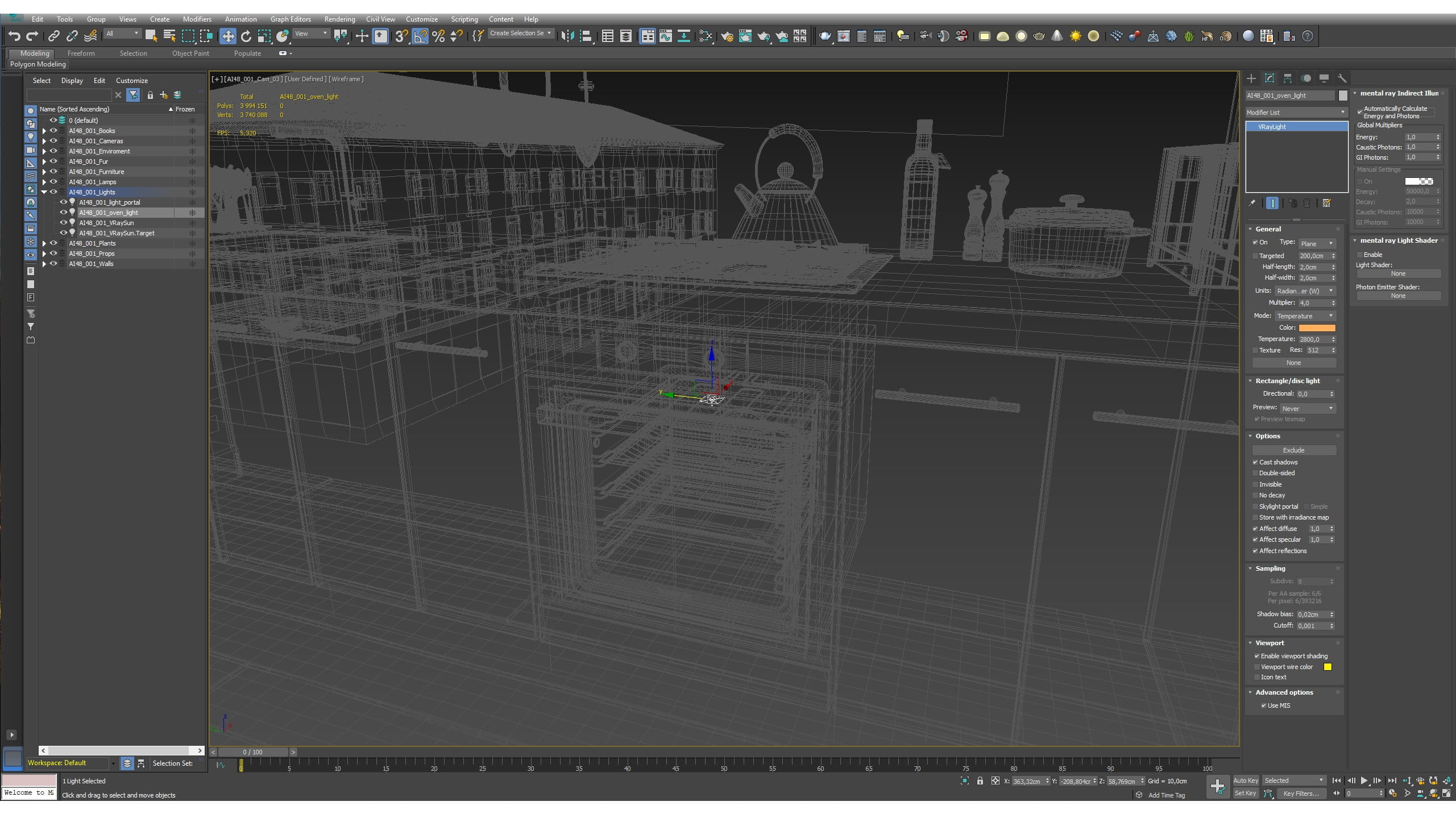Open the Rendering menu
This screenshot has height=818, width=1456.
[x=339, y=19]
